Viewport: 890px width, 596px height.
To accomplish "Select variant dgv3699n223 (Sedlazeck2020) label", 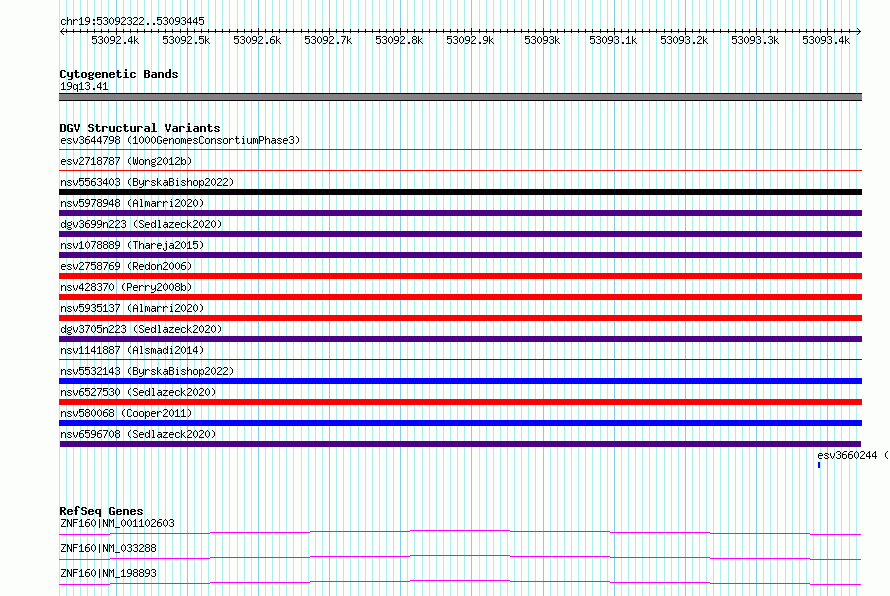I will [x=141, y=224].
